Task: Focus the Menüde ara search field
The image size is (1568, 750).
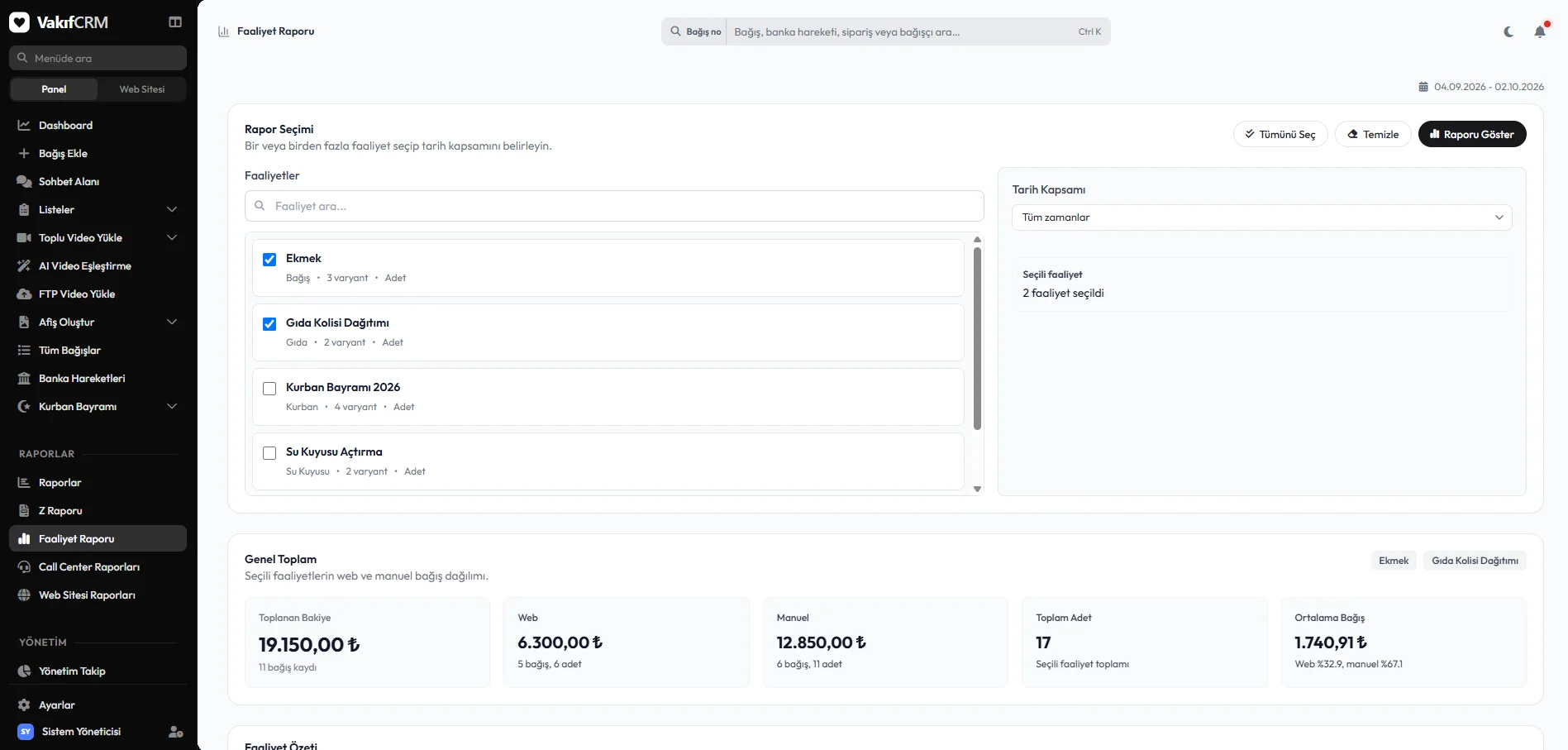Action: pyautogui.click(x=98, y=58)
